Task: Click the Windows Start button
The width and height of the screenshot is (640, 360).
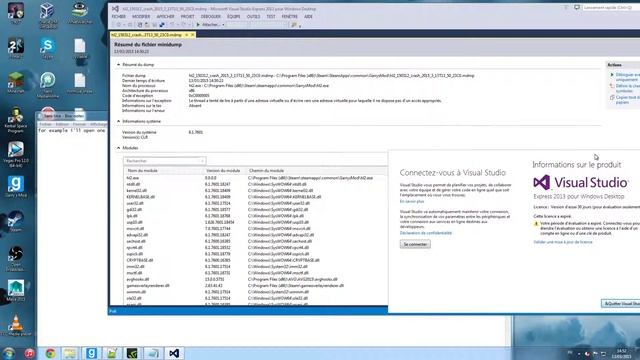Action: pos(9,353)
